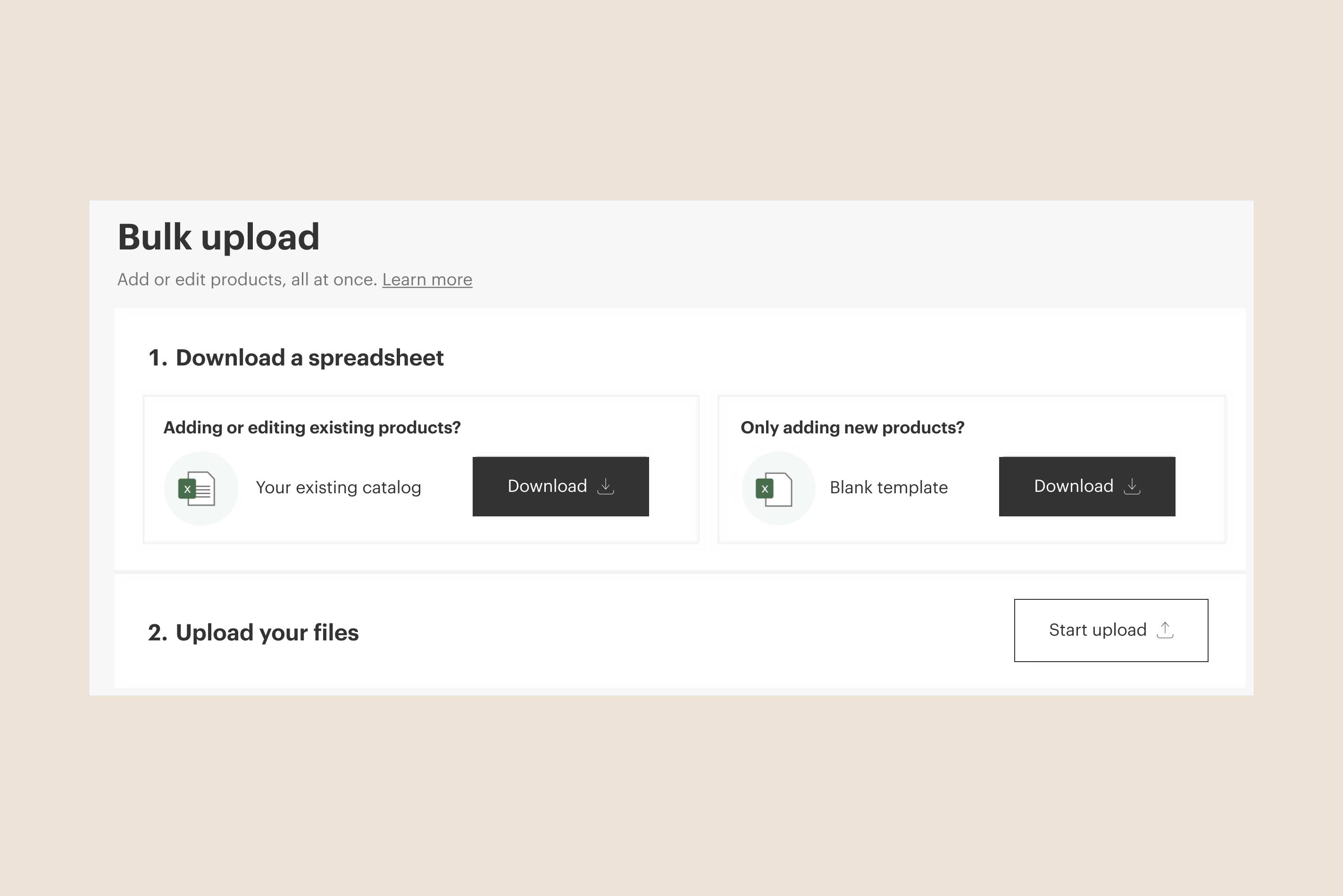This screenshot has height=896, width=1343.
Task: Download the blank template spreadsheet
Action: [1086, 486]
